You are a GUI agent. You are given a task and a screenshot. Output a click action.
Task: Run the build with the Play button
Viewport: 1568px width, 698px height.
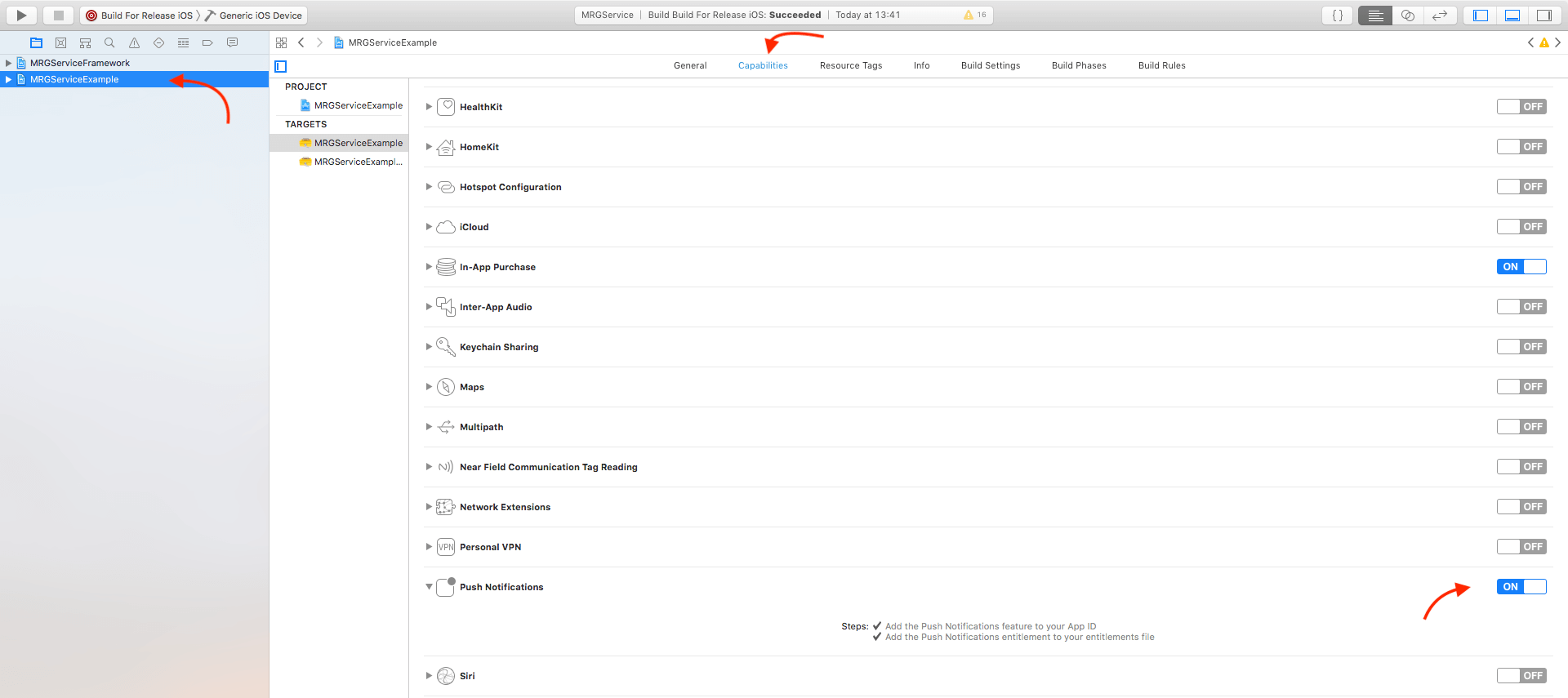pyautogui.click(x=21, y=15)
